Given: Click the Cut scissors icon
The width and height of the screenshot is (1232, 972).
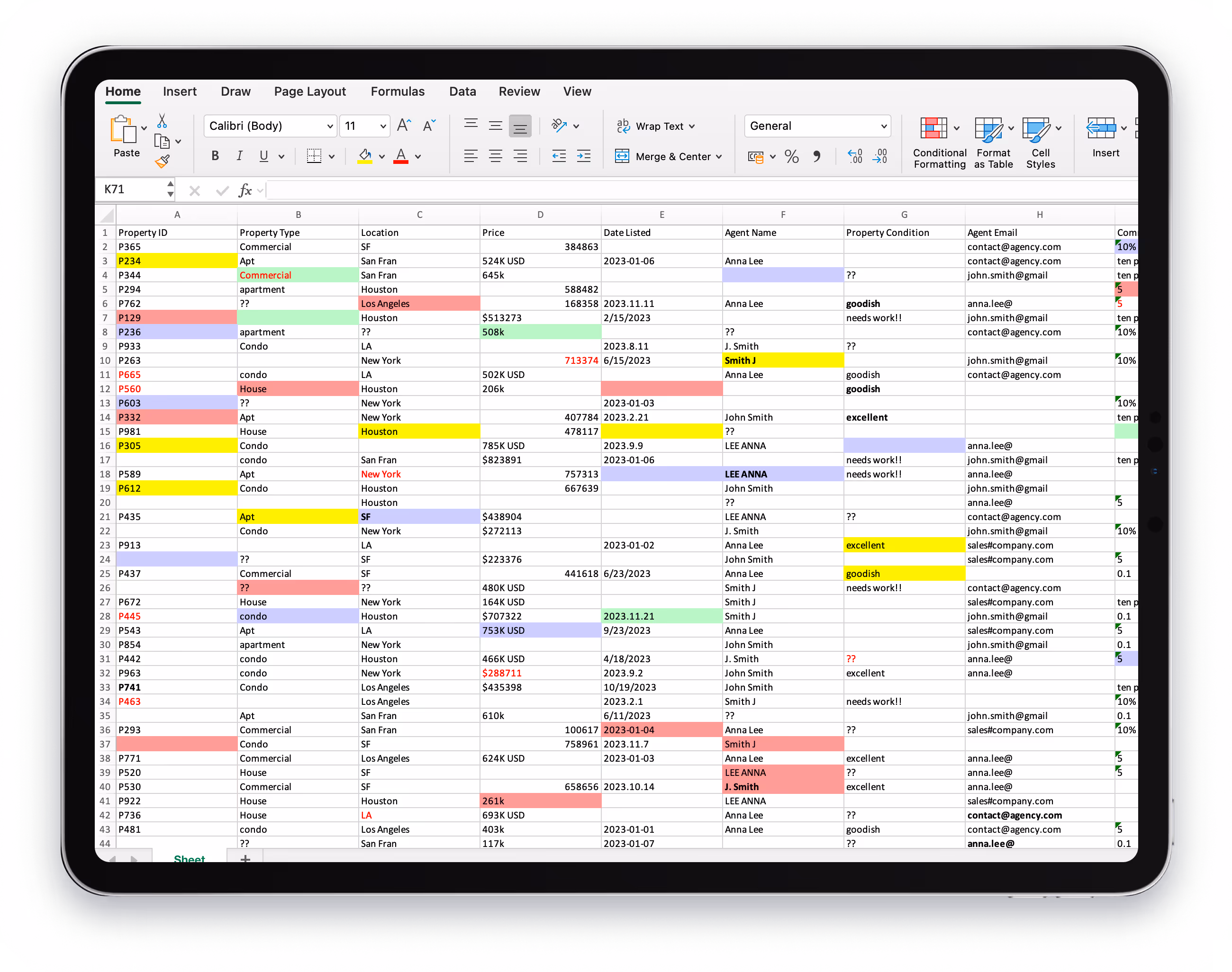Looking at the screenshot, I should [x=162, y=121].
